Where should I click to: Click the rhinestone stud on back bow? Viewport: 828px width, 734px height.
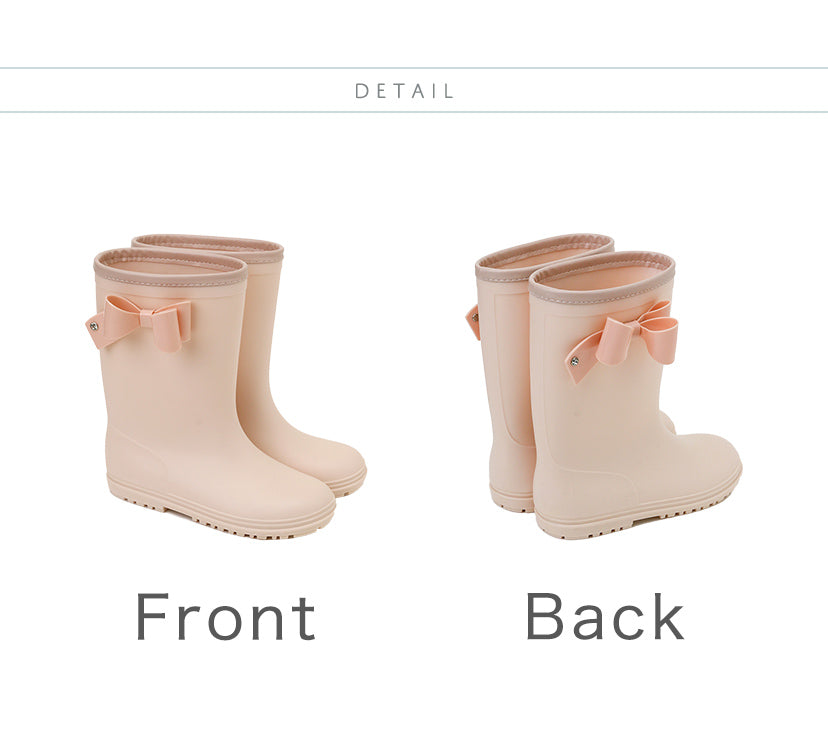tap(574, 362)
